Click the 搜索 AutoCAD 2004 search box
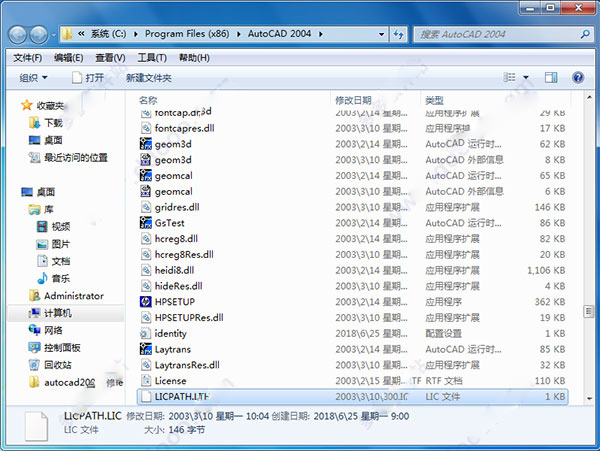 tap(497, 34)
